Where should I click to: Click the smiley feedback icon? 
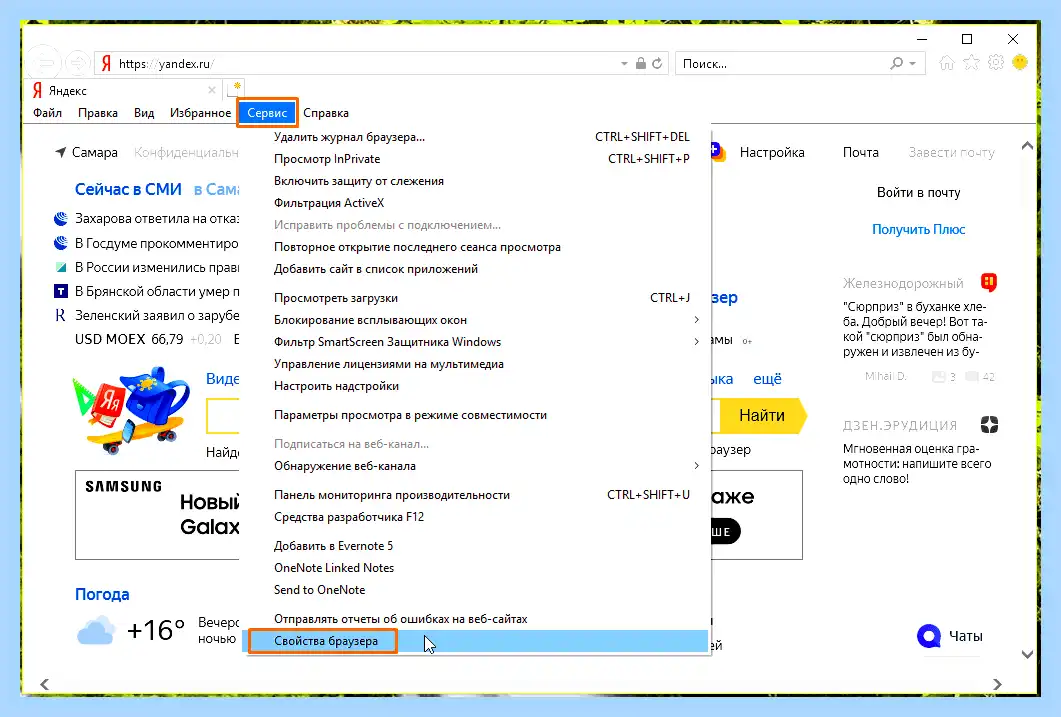1020,63
